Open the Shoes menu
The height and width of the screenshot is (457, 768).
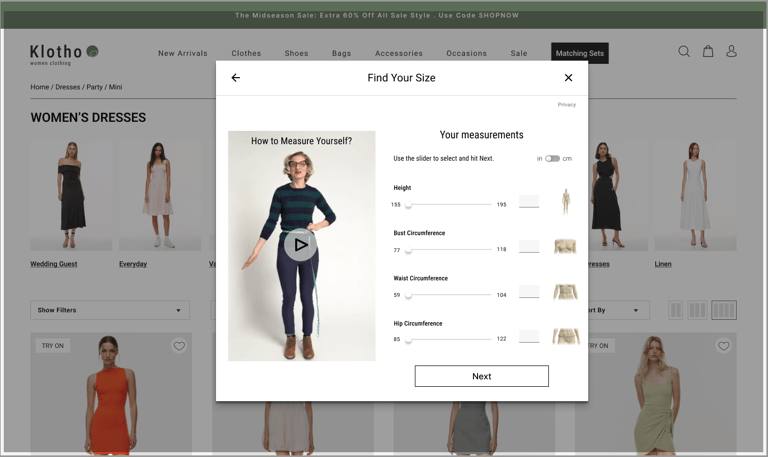click(296, 53)
